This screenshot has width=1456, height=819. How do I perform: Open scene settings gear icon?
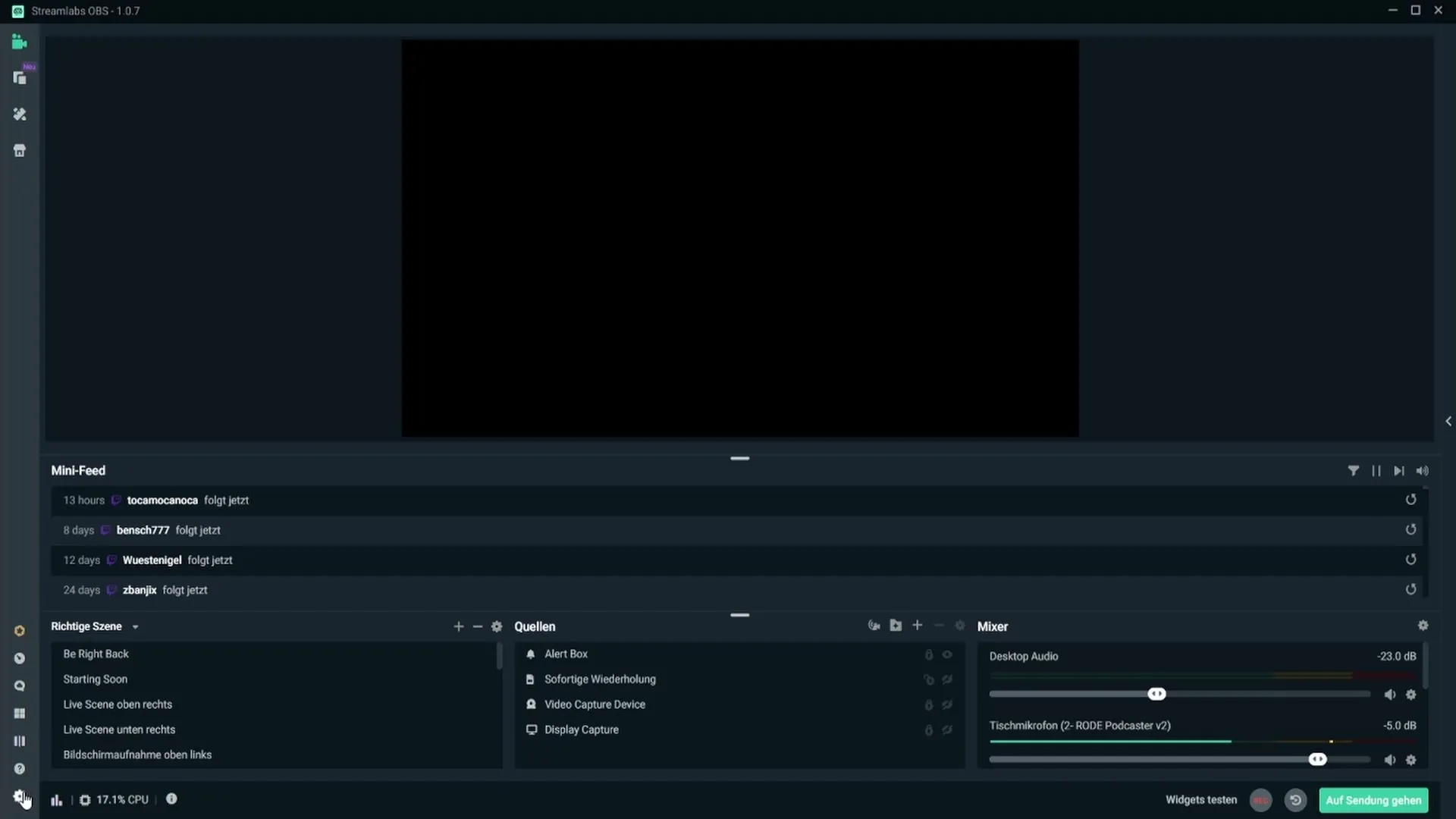497,626
